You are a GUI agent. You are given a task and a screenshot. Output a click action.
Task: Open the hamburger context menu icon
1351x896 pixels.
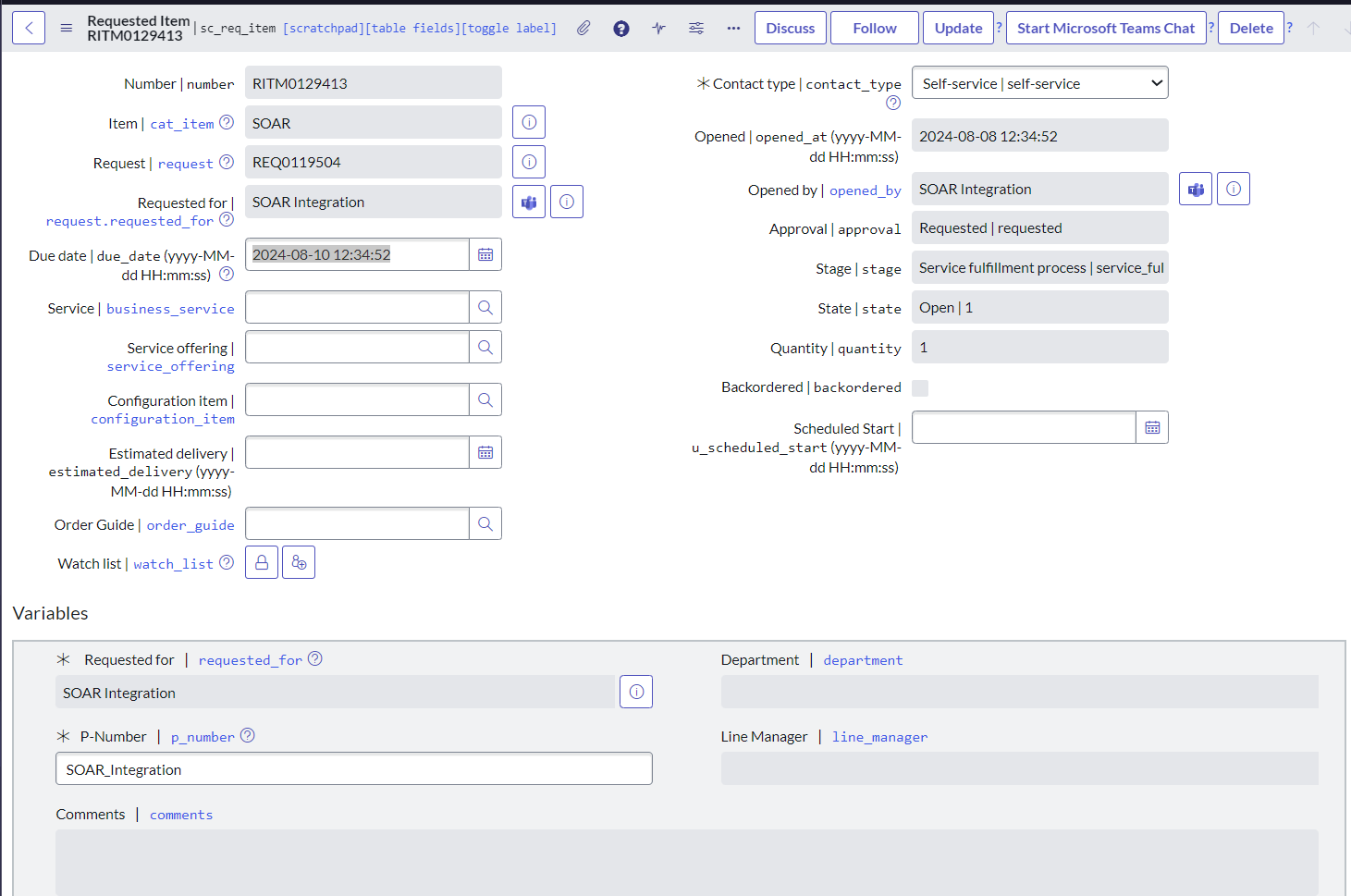(x=67, y=29)
